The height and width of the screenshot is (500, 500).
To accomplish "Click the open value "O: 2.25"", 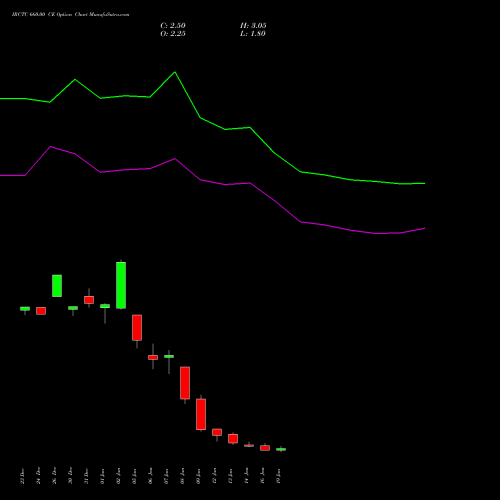I will coord(173,34).
